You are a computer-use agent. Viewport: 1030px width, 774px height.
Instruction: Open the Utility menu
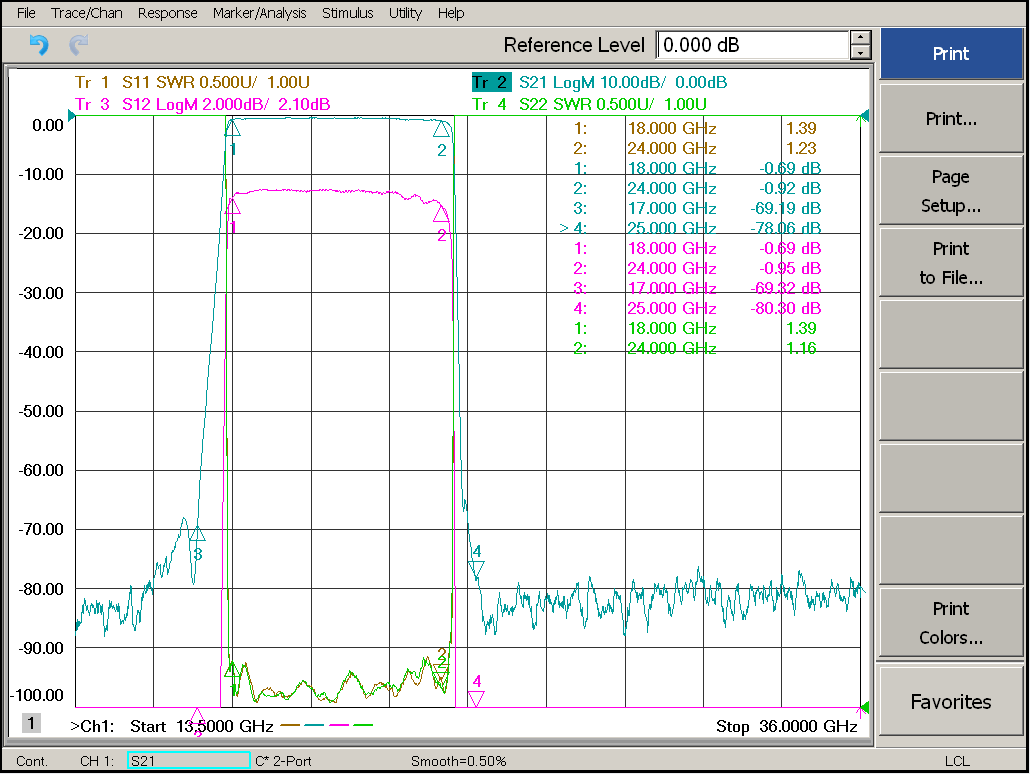click(405, 13)
